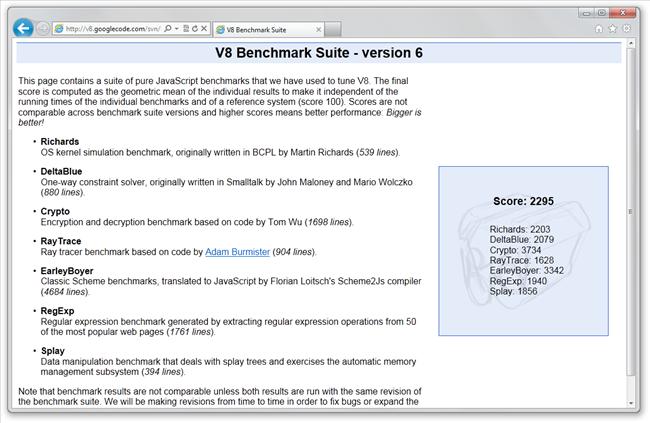This screenshot has width=650, height=423.
Task: Refresh the page with the reload icon
Action: (194, 29)
